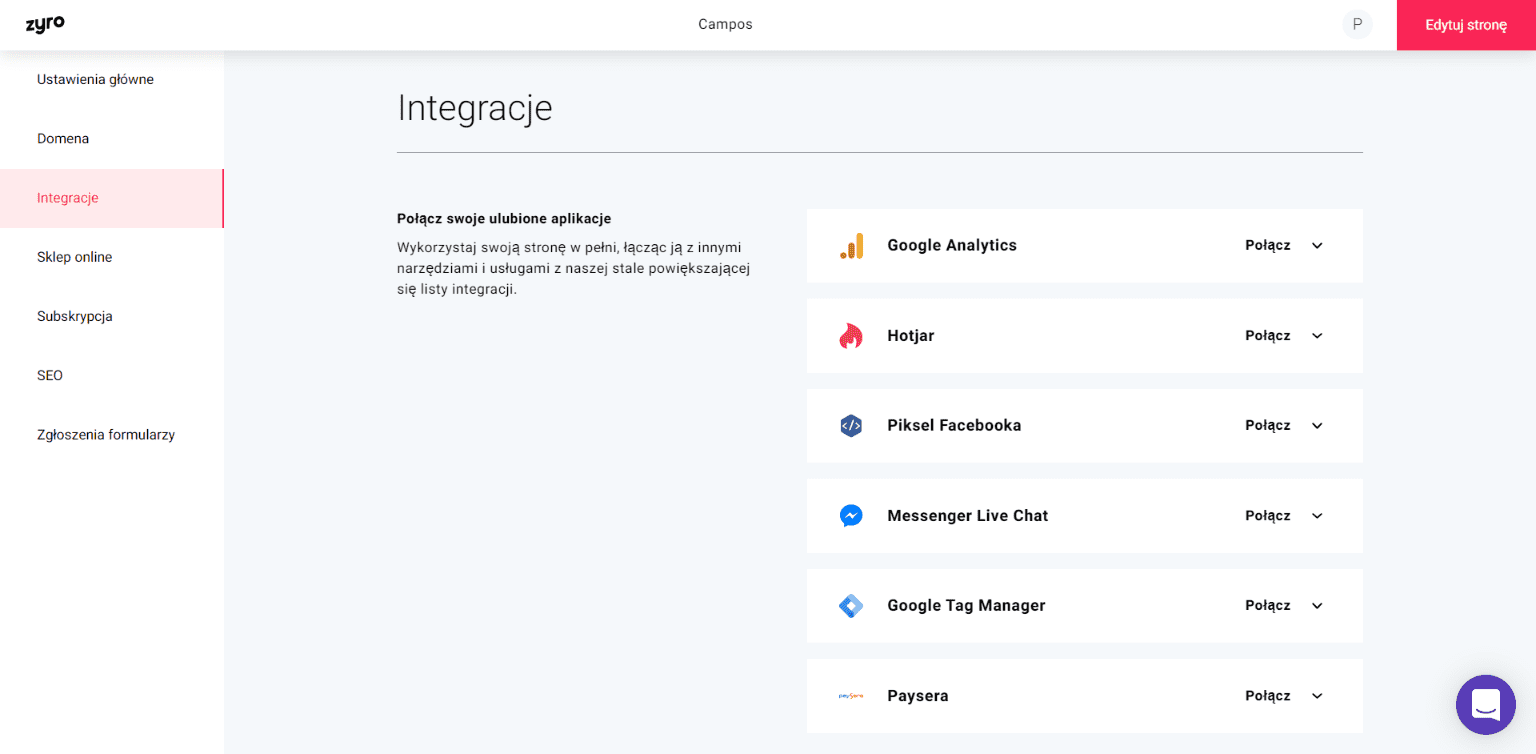The height and width of the screenshot is (754, 1536).
Task: Open the Domena section
Action: tap(63, 138)
